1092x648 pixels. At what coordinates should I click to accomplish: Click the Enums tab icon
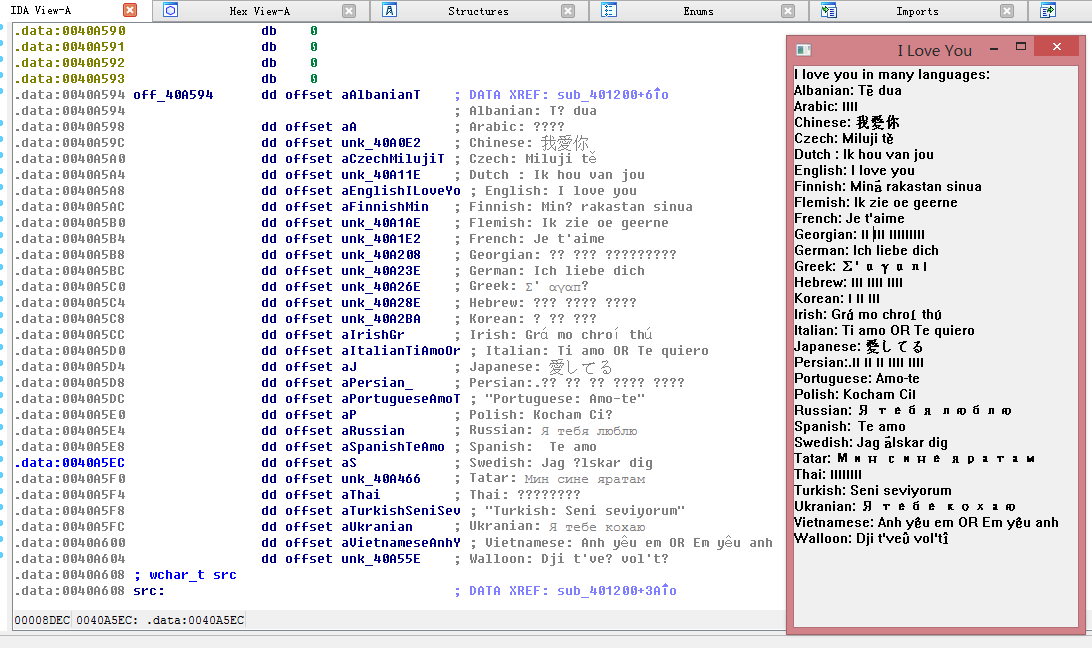(x=609, y=10)
